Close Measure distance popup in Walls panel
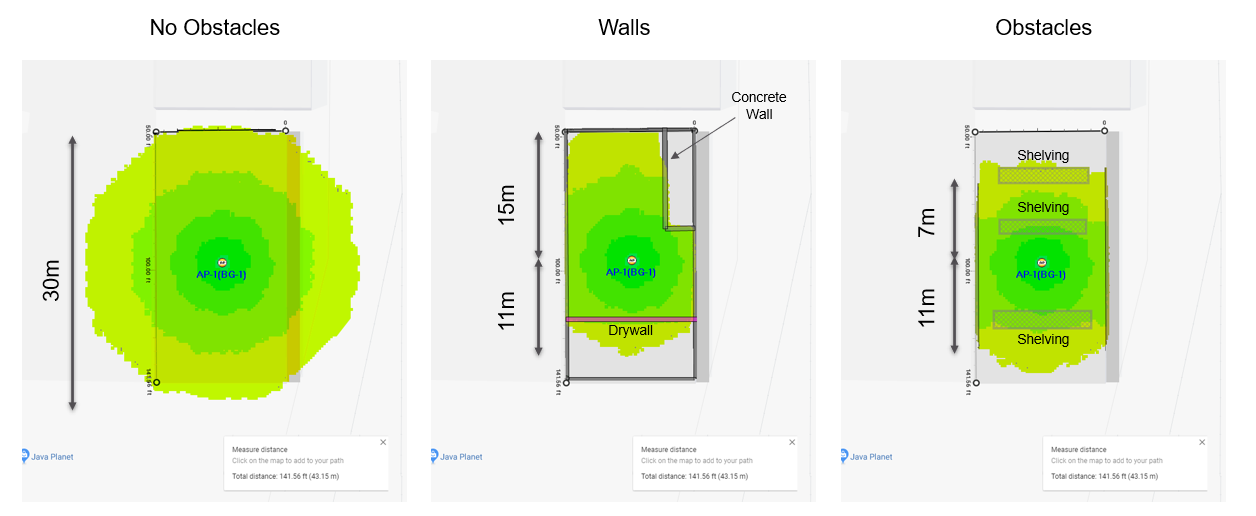This screenshot has height=516, width=1256. pyautogui.click(x=793, y=442)
